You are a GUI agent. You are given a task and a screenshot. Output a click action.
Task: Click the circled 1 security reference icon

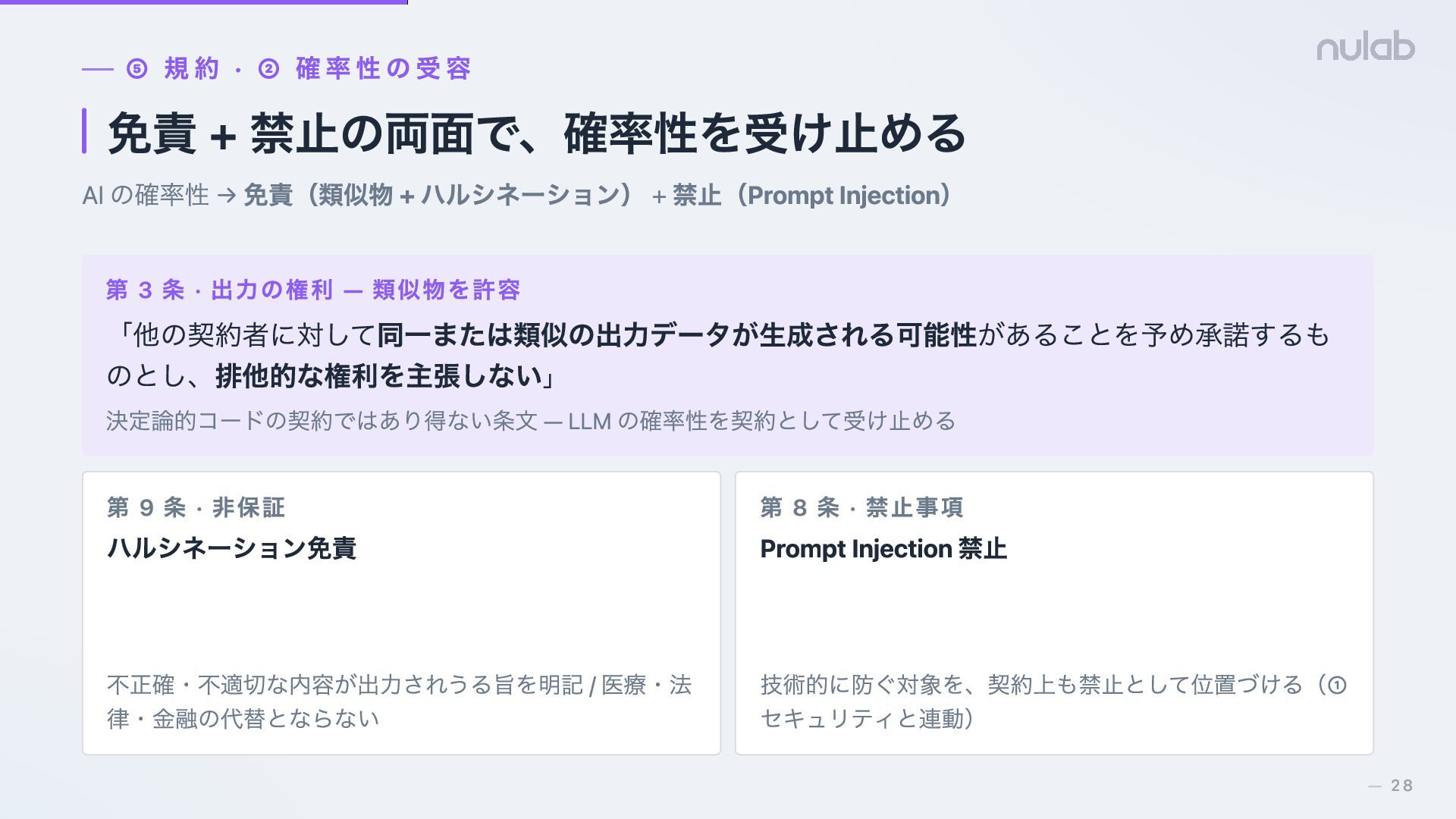pyautogui.click(x=1337, y=686)
